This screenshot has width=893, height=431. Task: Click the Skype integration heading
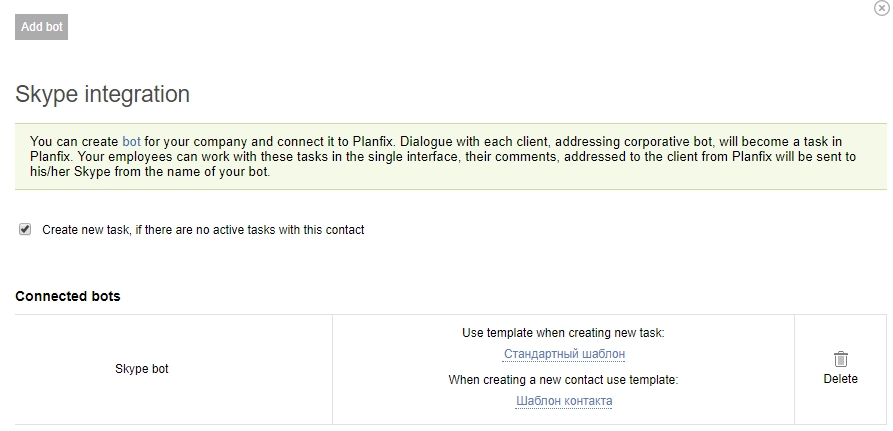pyautogui.click(x=103, y=94)
